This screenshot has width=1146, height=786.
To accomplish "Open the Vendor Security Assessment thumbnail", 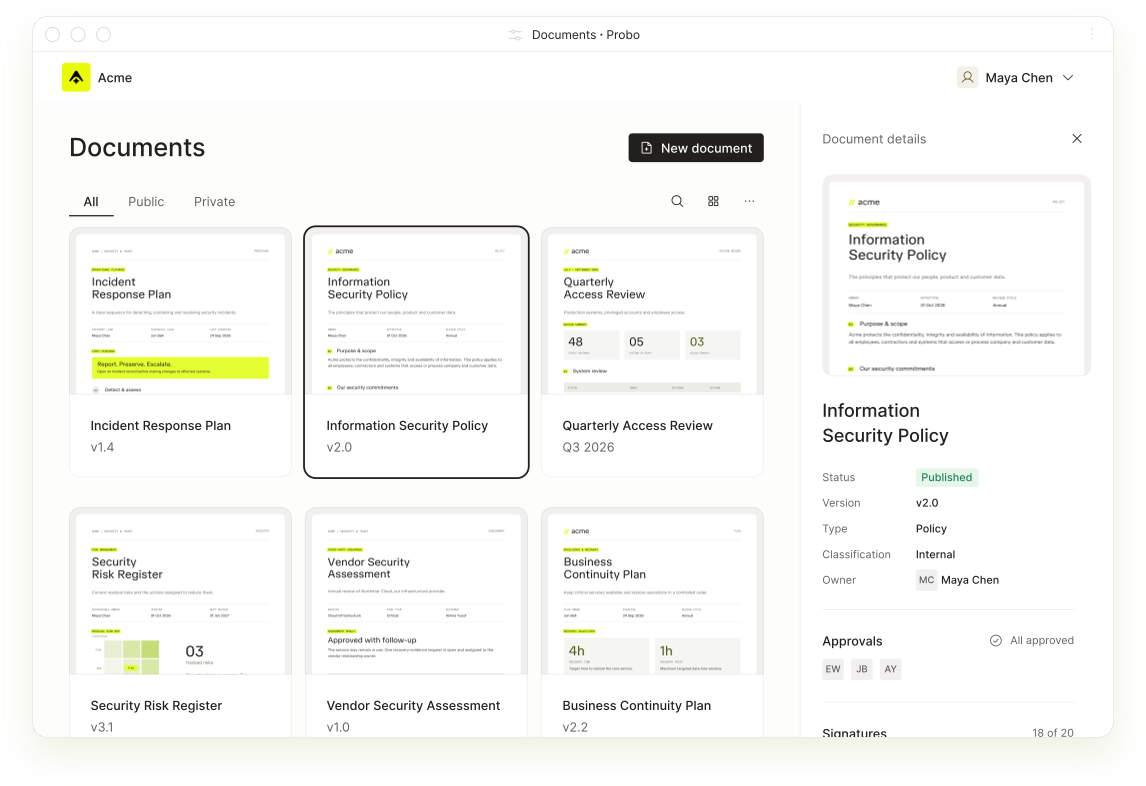I will (417, 593).
